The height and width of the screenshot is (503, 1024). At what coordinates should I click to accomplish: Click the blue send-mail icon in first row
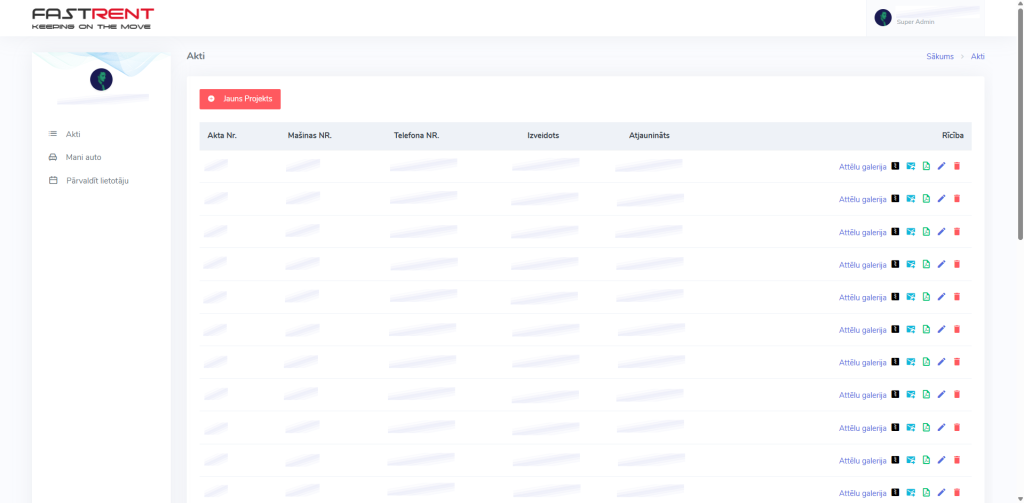(x=911, y=166)
